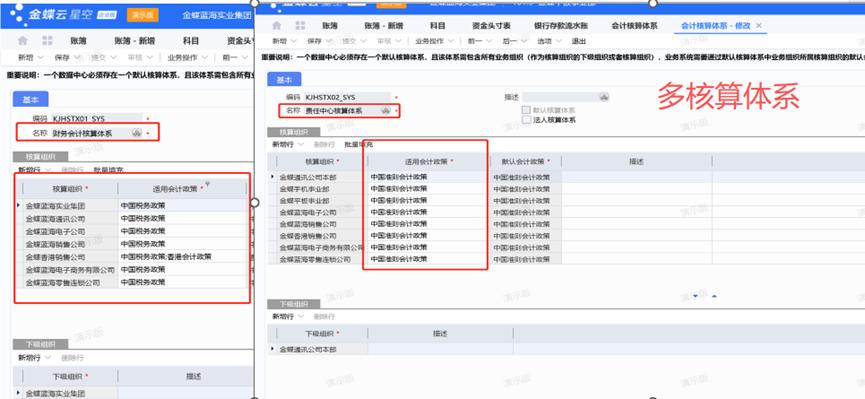This screenshot has width=865, height=399.
Task: Go to home icon in the 责任中心核算体系 window
Action: coord(277,25)
